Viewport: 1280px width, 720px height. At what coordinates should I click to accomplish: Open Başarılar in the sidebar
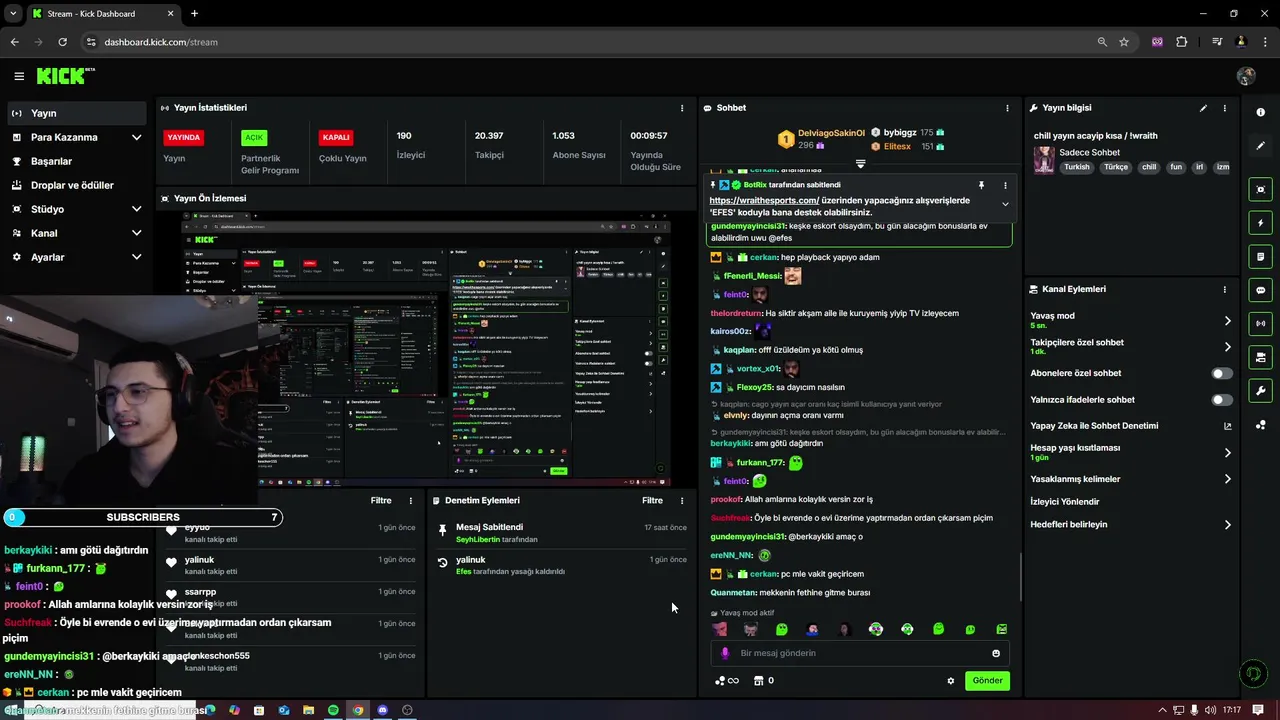click(x=76, y=161)
